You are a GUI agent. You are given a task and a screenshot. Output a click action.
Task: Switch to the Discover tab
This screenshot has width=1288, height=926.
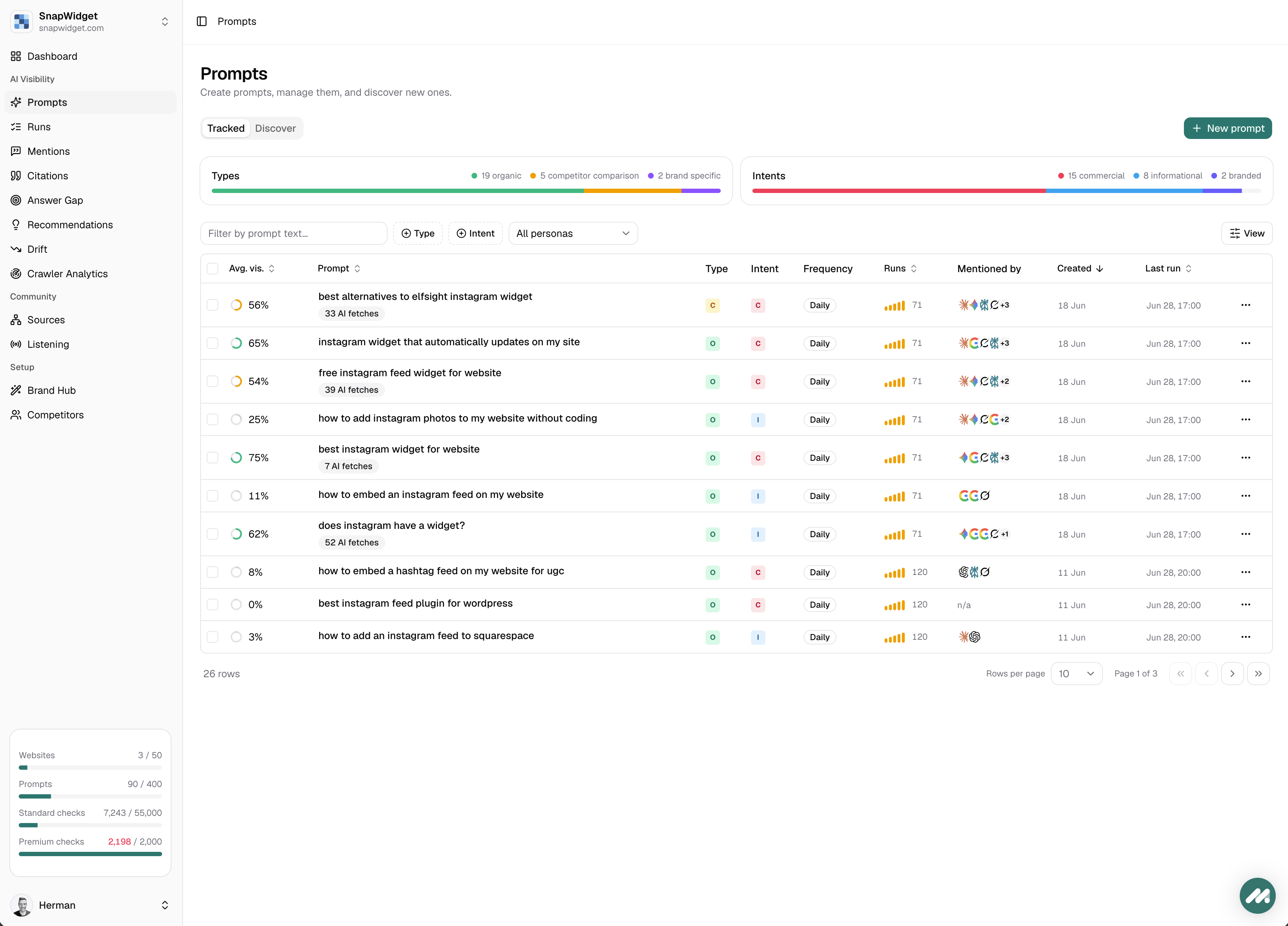[x=276, y=128]
